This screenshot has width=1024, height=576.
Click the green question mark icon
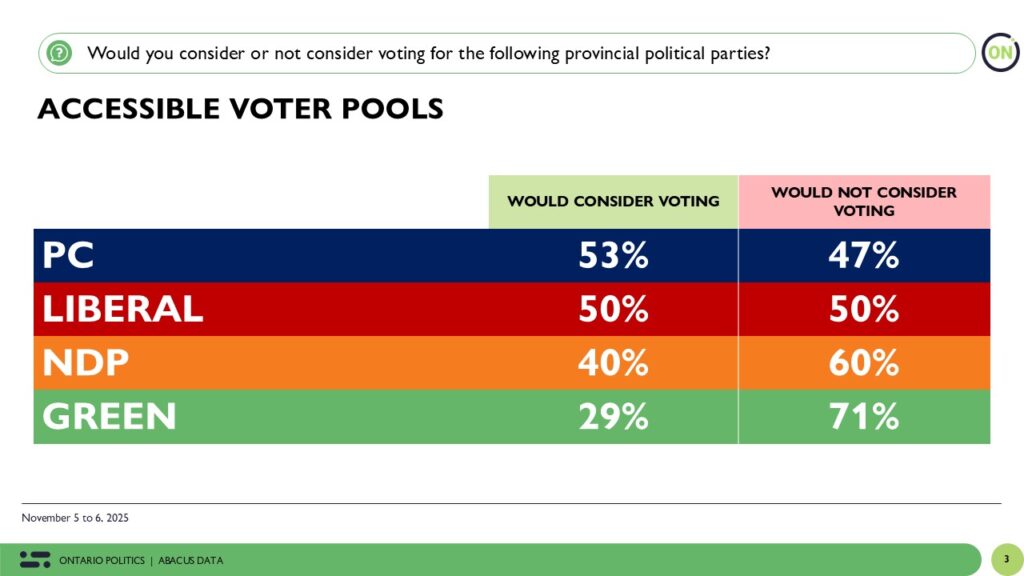point(60,53)
